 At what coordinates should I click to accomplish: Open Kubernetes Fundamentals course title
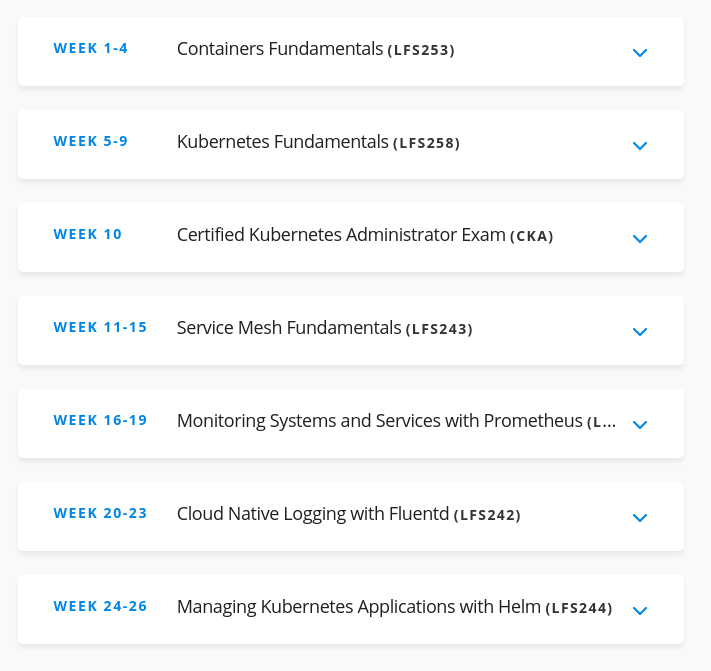tap(318, 142)
